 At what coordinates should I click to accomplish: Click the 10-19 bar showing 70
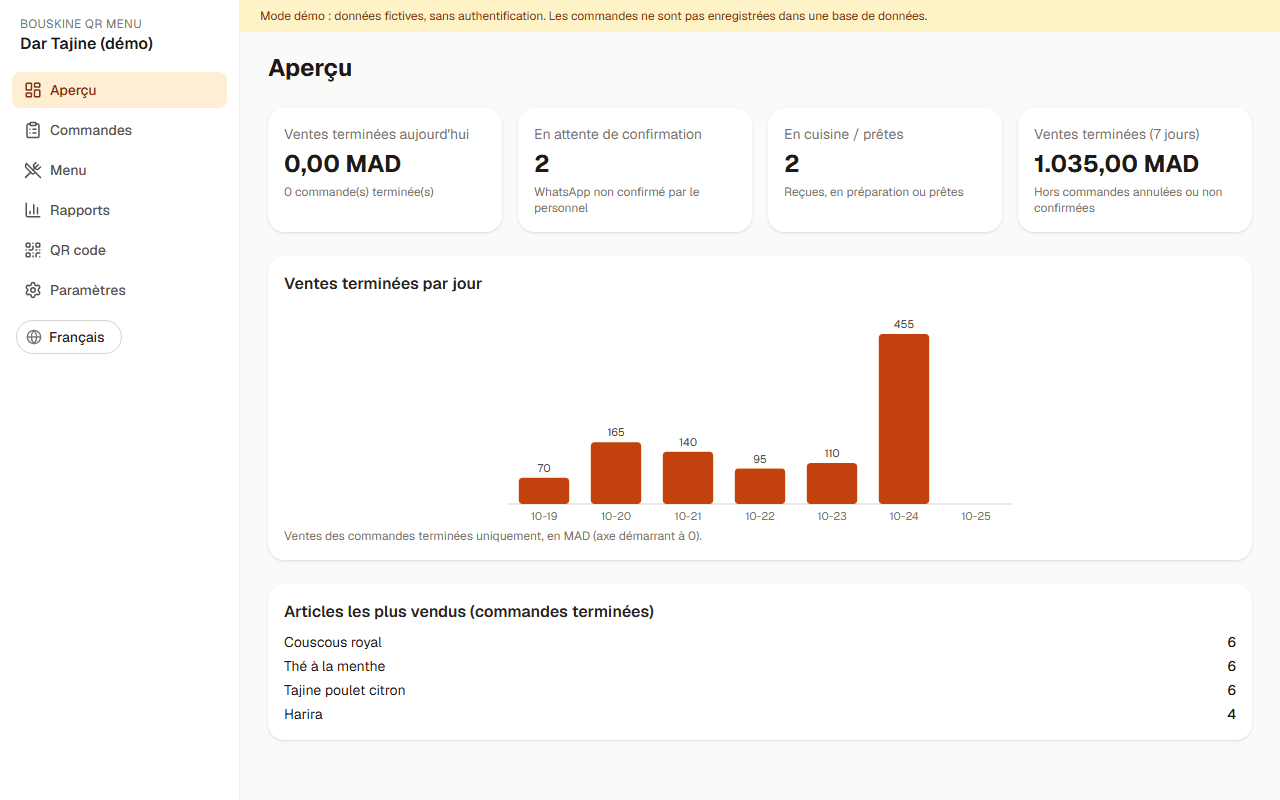(544, 491)
